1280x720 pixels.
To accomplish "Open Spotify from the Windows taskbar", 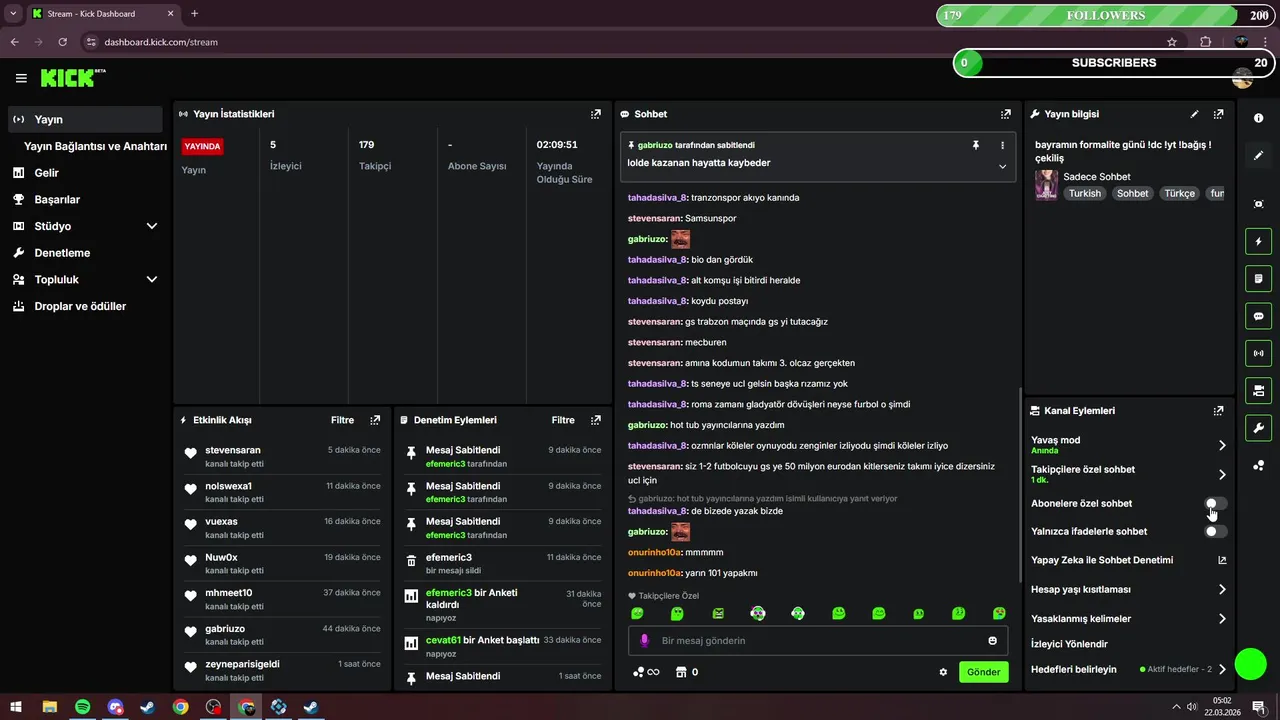I will 82,707.
